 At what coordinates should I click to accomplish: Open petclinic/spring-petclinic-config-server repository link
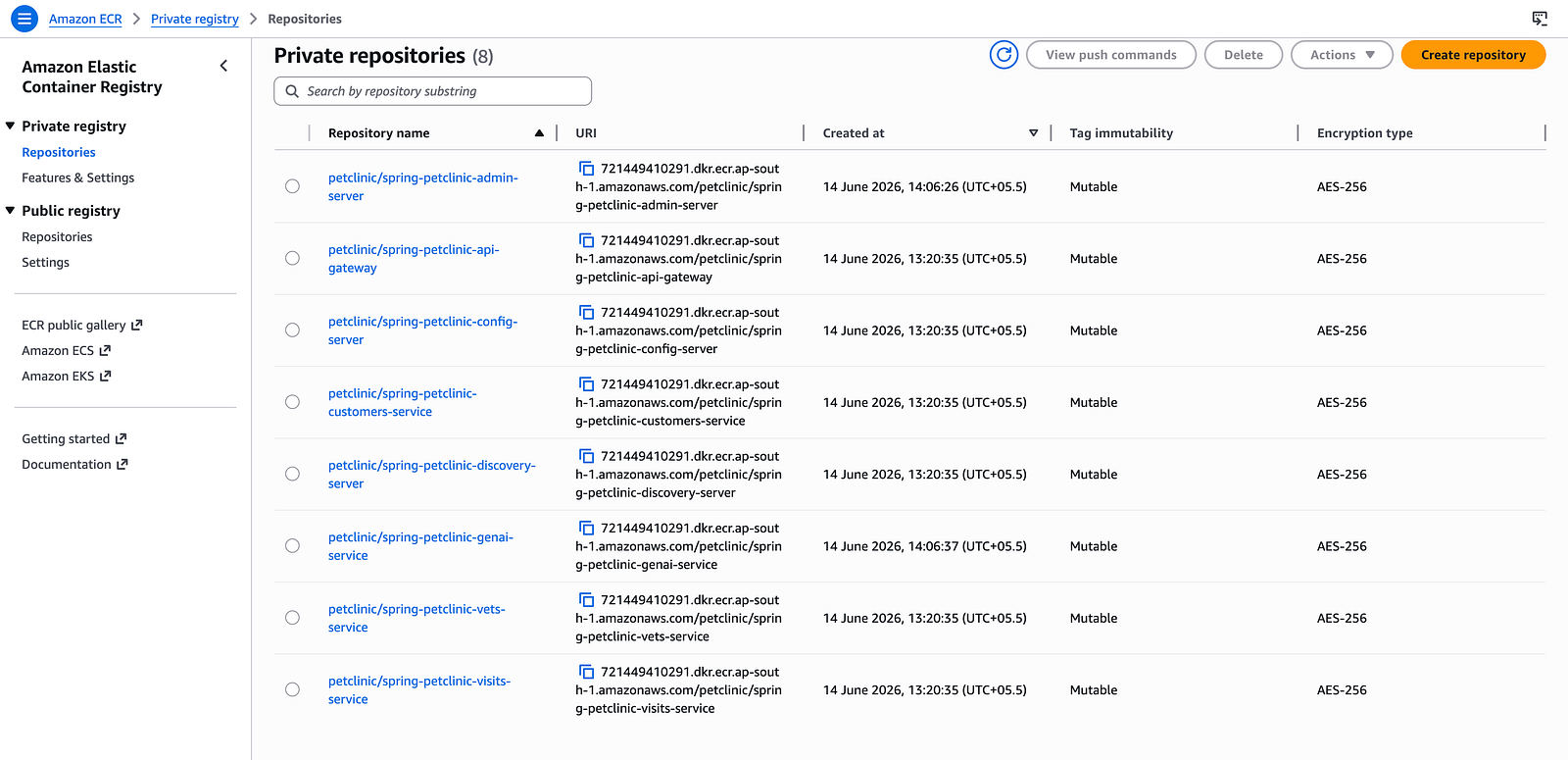[422, 330]
